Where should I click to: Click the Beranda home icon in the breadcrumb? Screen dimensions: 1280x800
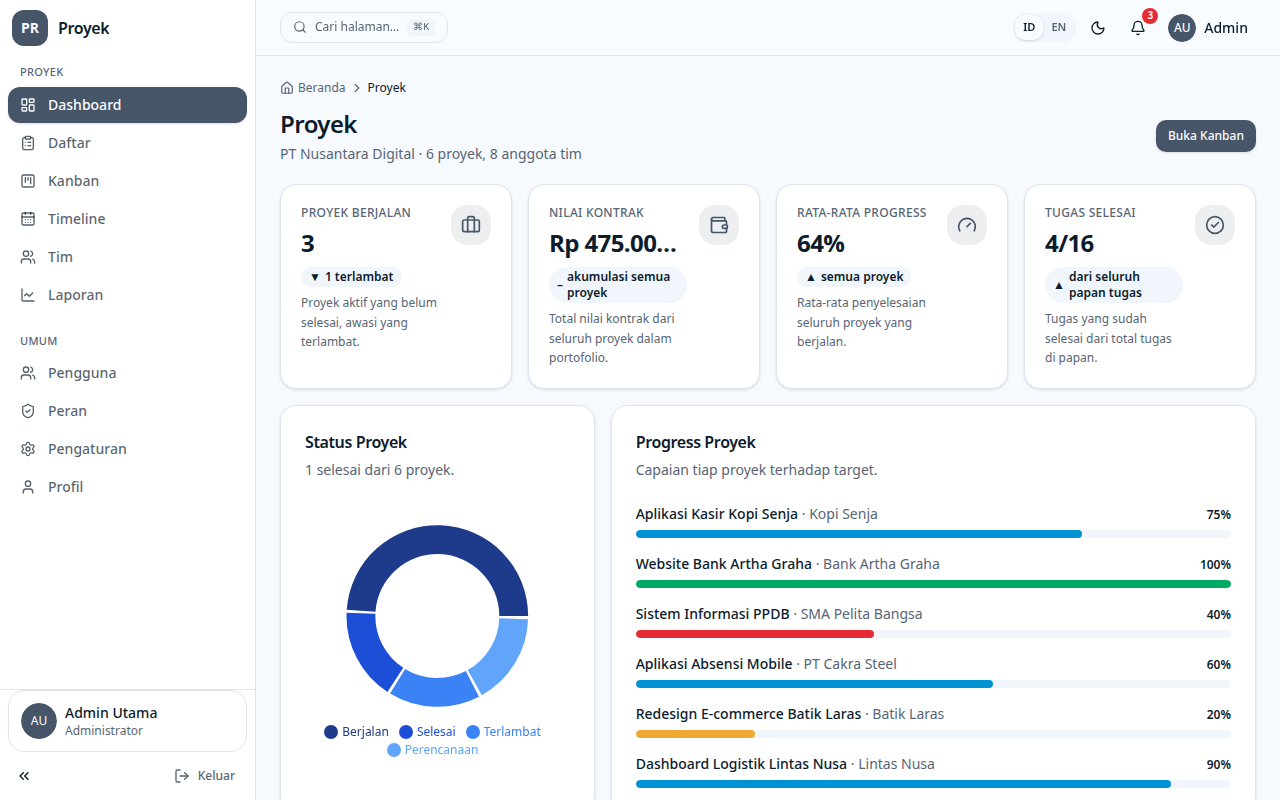click(x=287, y=88)
